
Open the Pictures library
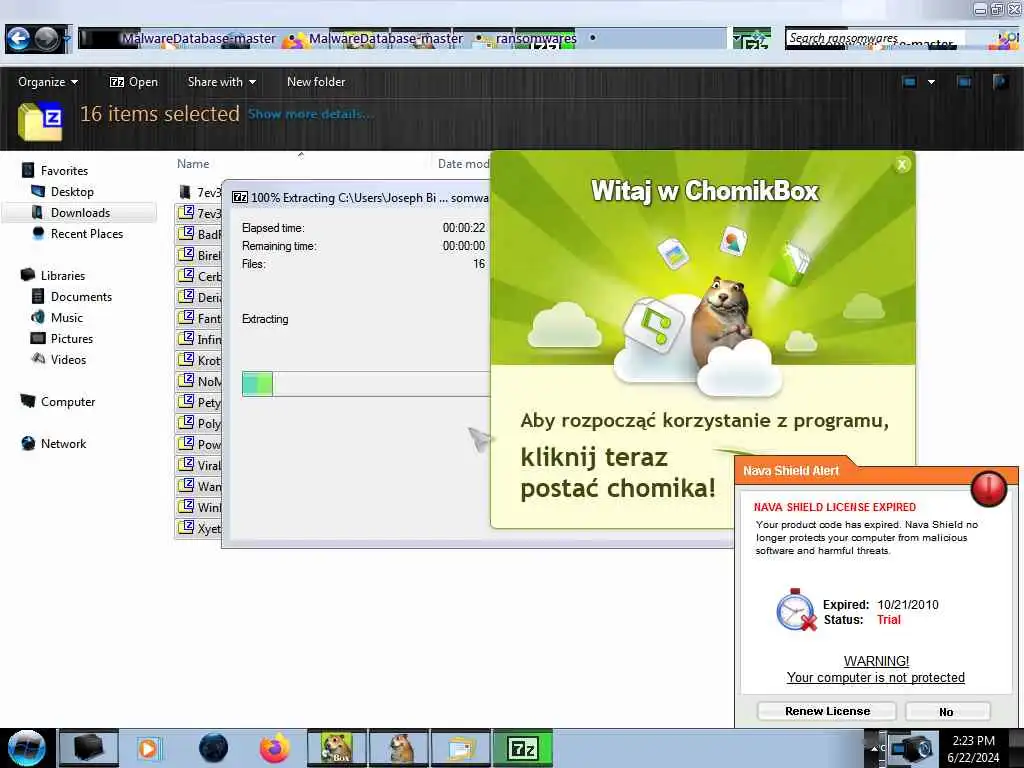72,339
